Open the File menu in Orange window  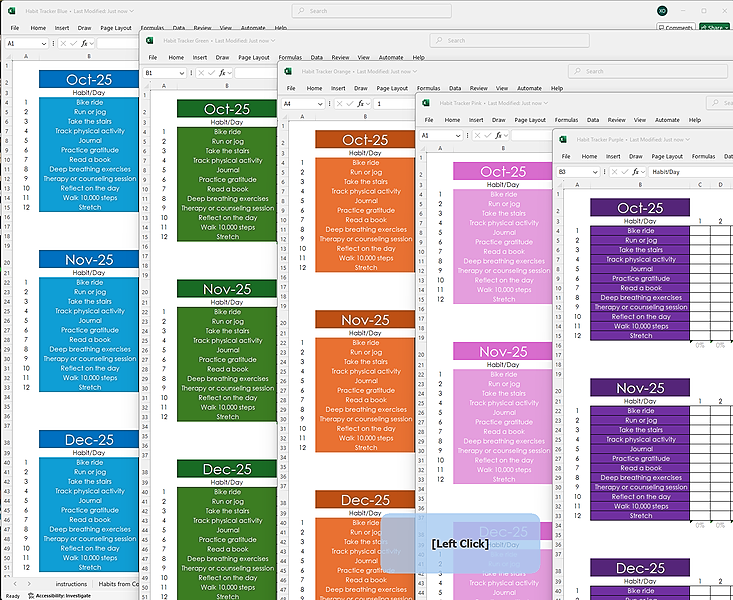pyautogui.click(x=291, y=88)
